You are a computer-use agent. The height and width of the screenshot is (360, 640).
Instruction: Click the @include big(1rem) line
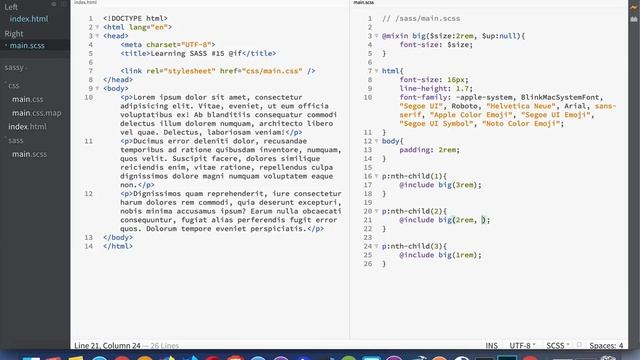point(440,255)
